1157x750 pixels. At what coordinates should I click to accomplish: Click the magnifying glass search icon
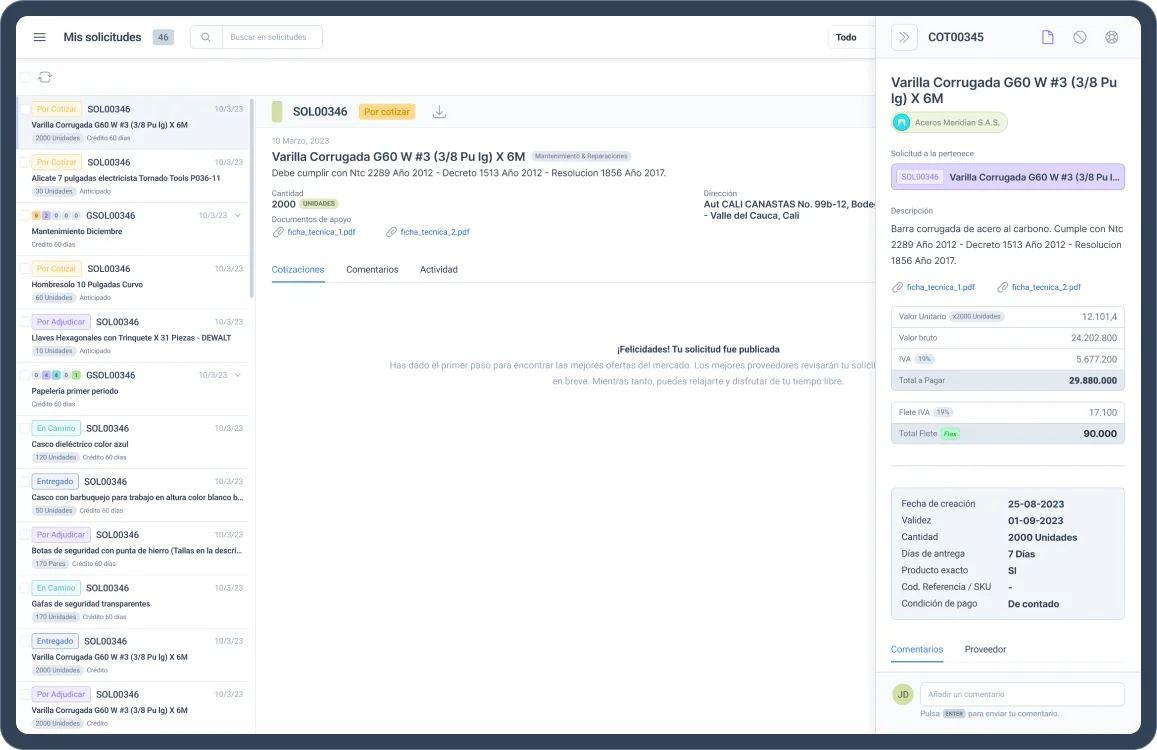(x=206, y=37)
